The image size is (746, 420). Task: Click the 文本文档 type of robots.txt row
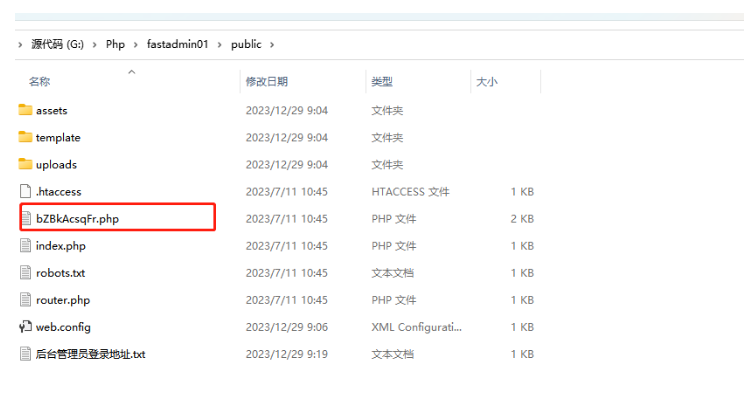pos(392,273)
